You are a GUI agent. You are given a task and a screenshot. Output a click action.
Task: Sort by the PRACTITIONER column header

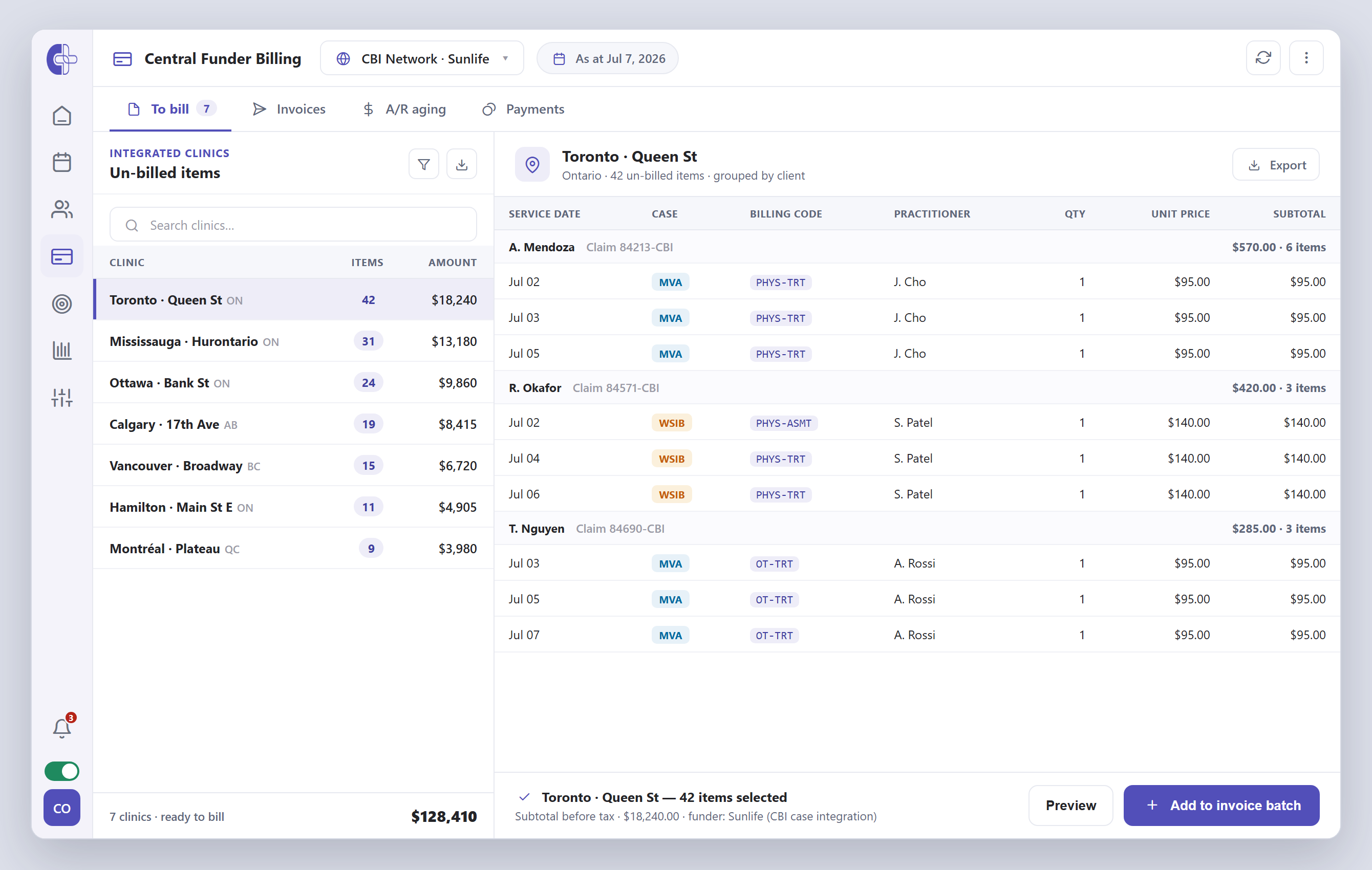coord(932,214)
